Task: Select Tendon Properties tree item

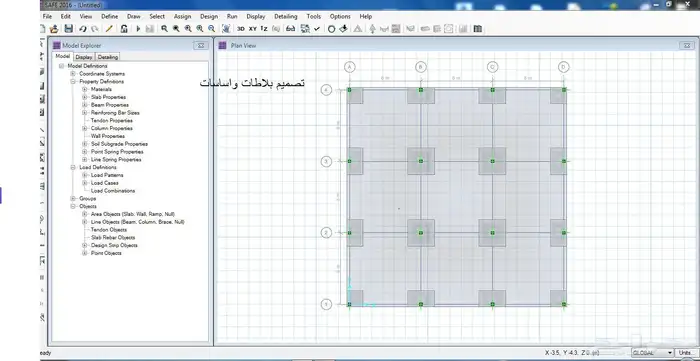Action: [x=112, y=120]
